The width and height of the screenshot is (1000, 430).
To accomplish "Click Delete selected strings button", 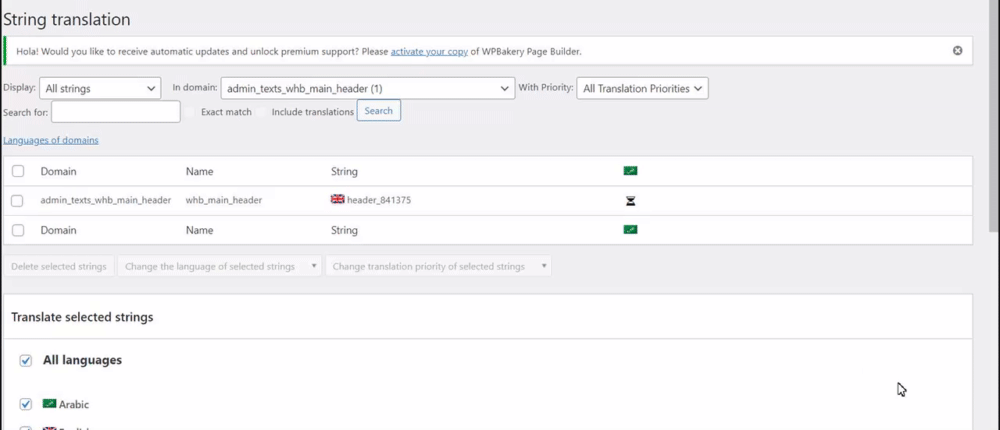I will 58,267.
